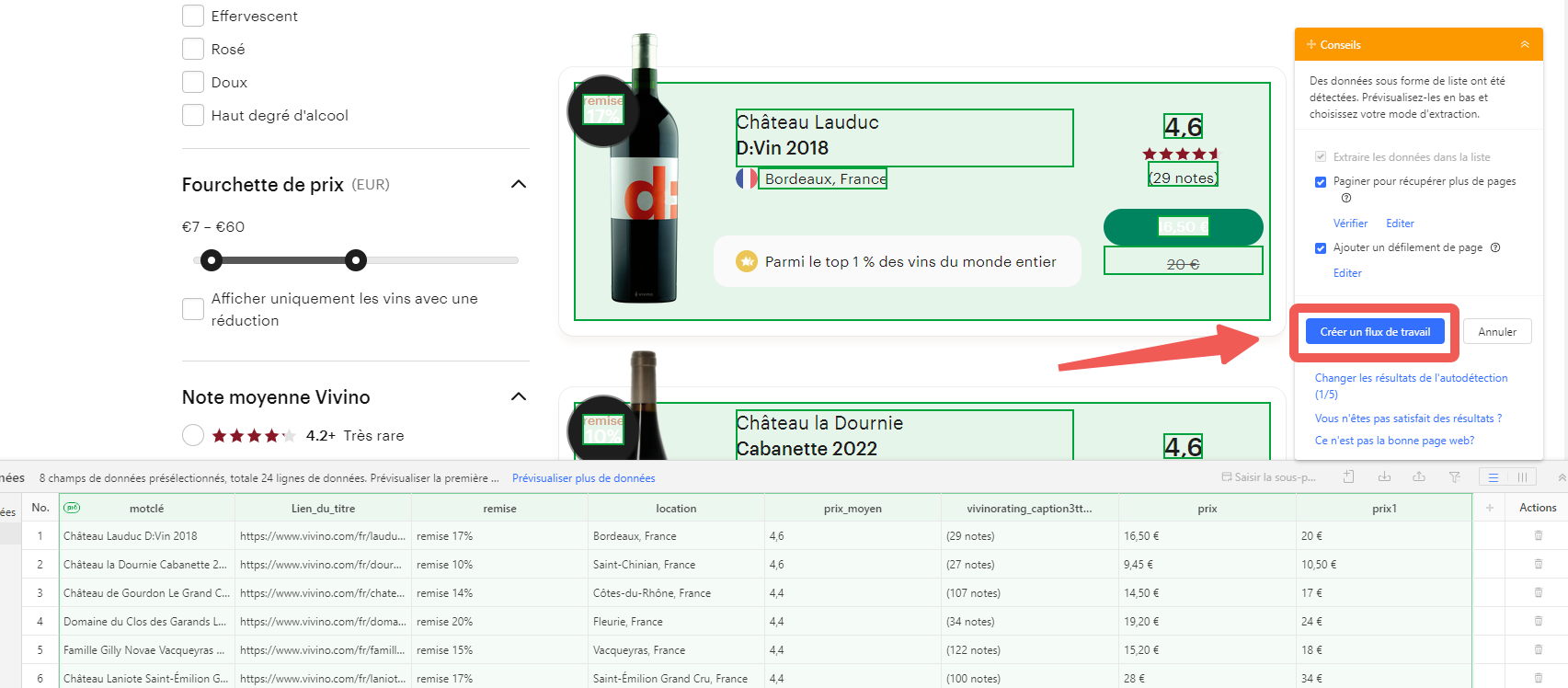Collapse the Conseils panel with double chevron

pyautogui.click(x=1525, y=44)
